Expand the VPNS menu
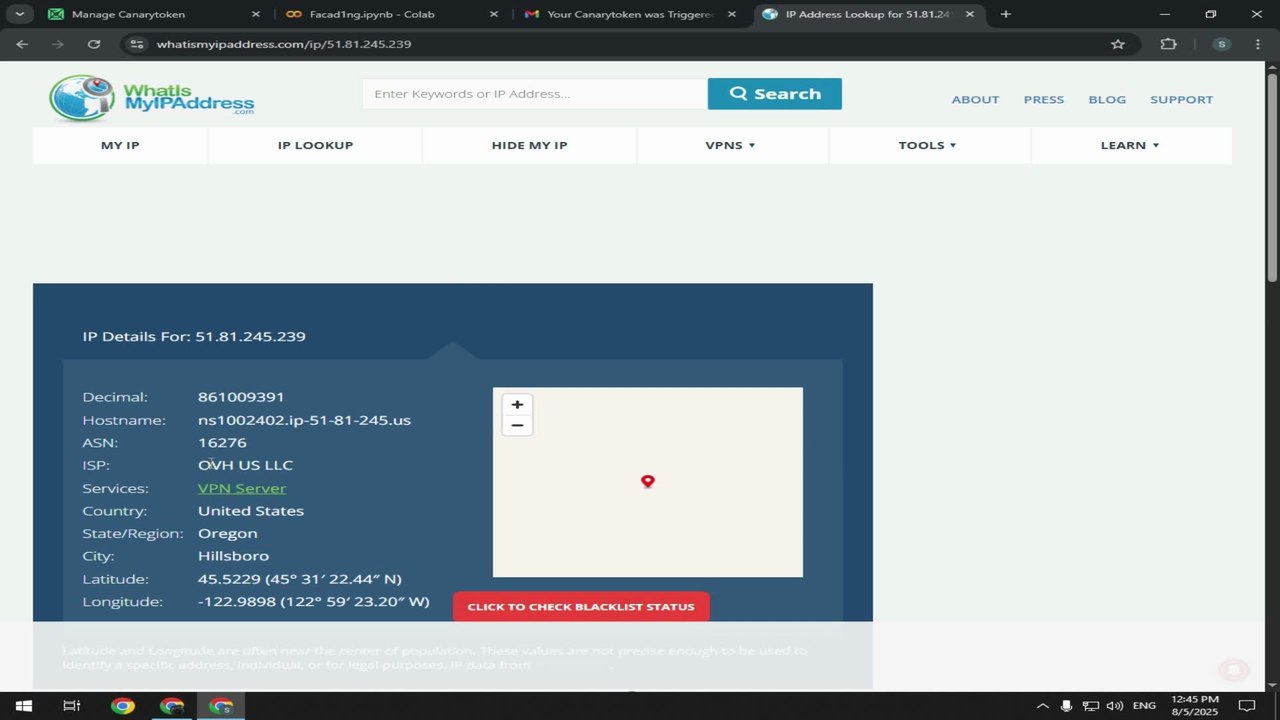The image size is (1280, 720). coord(731,145)
